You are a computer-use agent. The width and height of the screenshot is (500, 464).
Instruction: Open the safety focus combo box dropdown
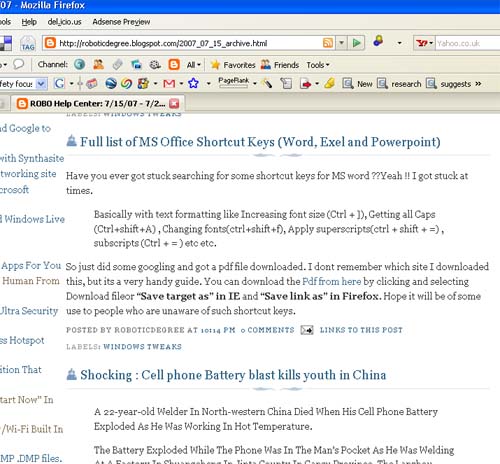[41, 83]
